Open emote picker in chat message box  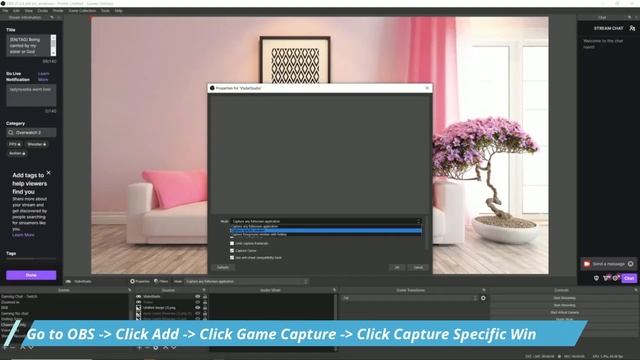click(x=631, y=264)
